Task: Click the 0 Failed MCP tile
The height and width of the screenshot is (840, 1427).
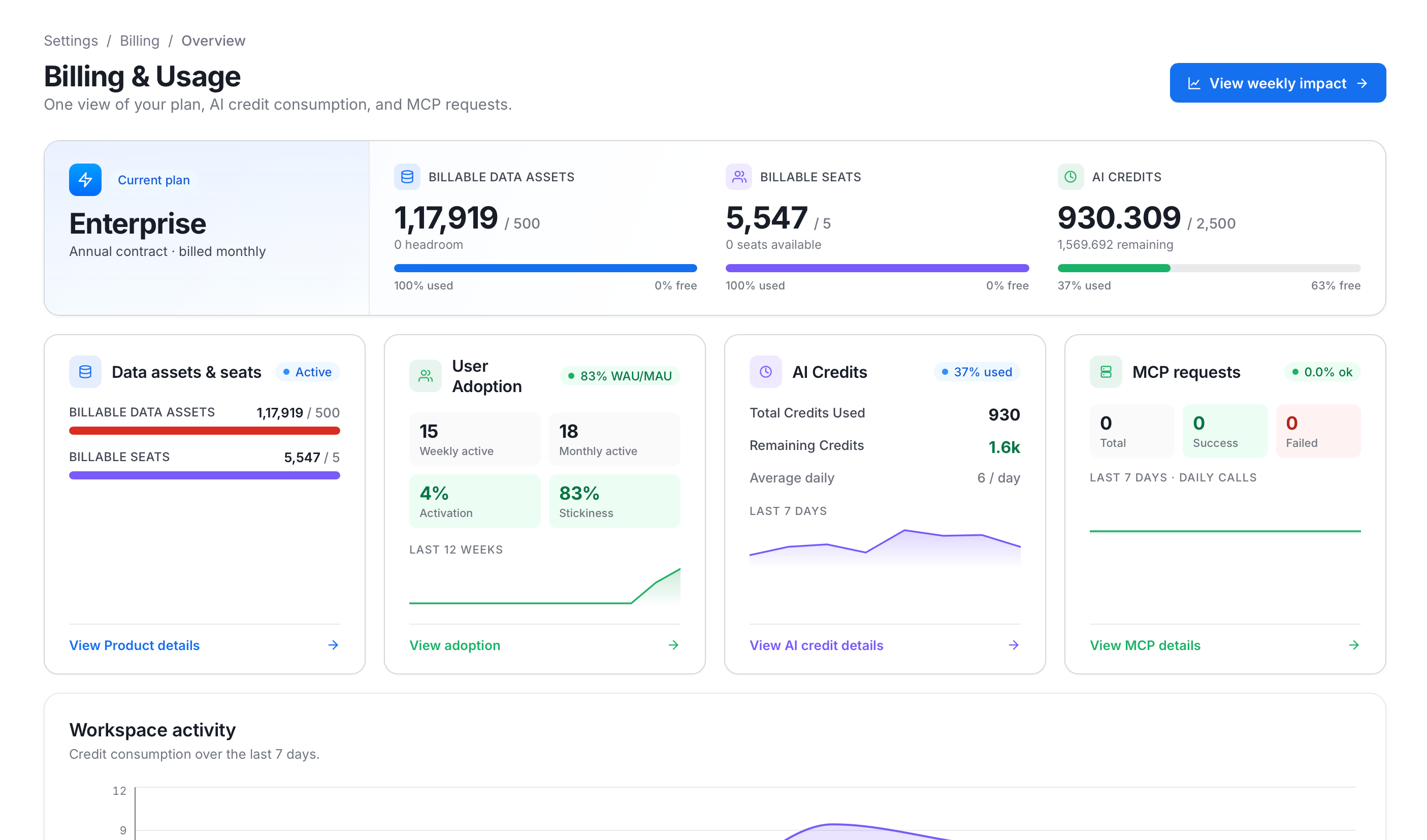Action: 1318,431
